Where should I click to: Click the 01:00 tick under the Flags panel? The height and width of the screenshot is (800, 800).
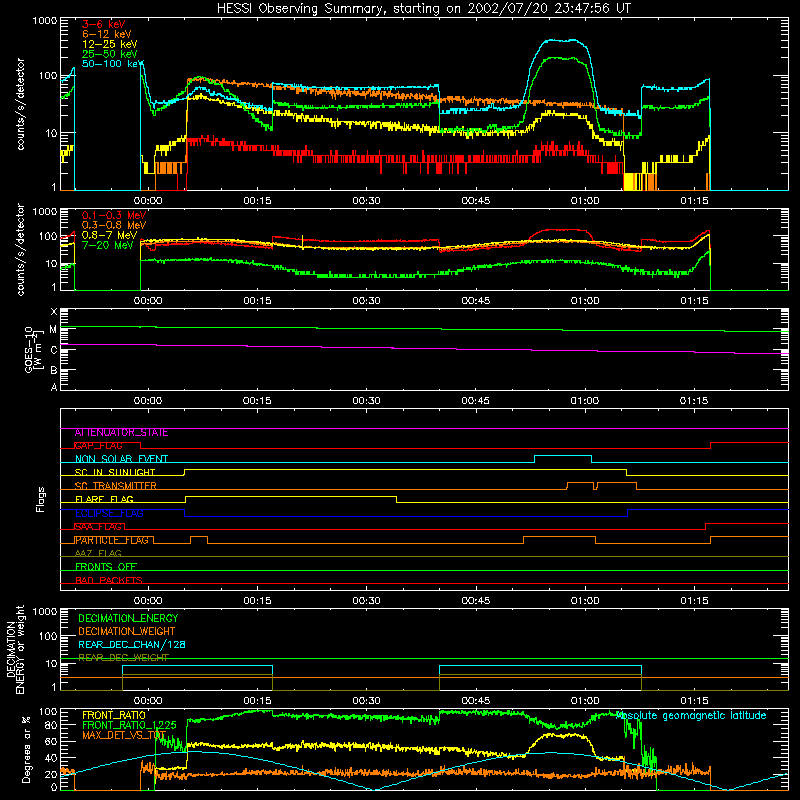click(x=585, y=601)
